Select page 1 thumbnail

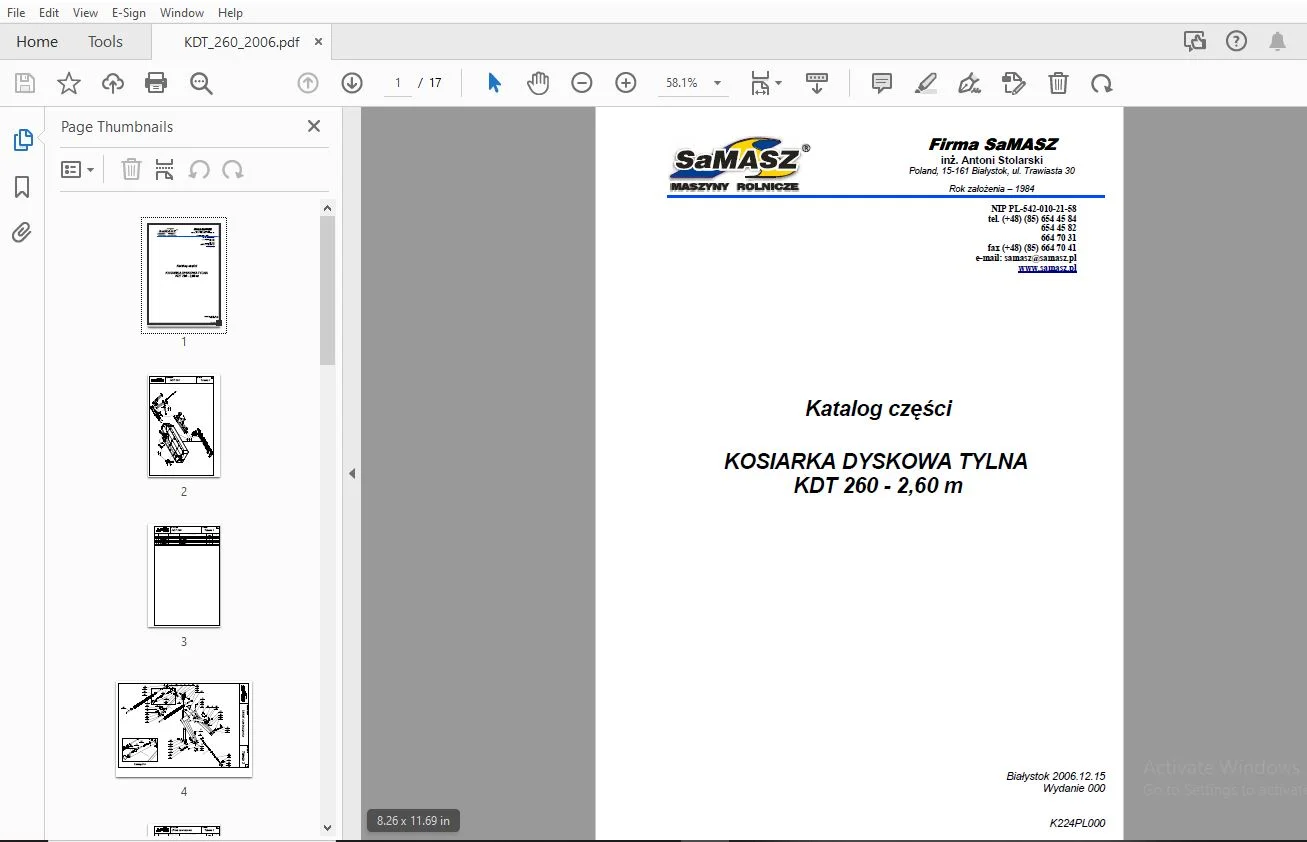click(x=184, y=275)
